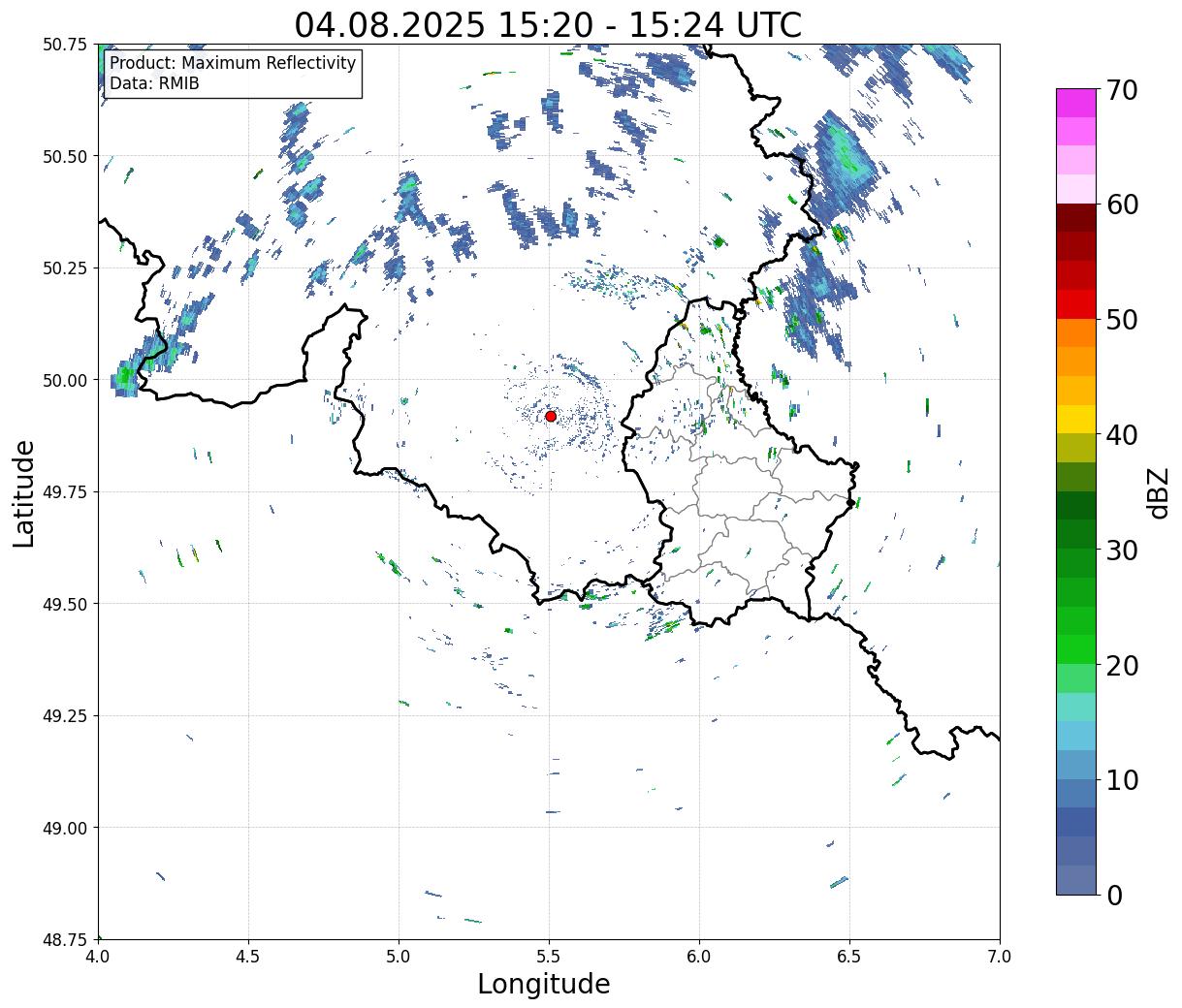The height and width of the screenshot is (1008, 1182).
Task: Click the colorbar tick label 50
Action: coord(1121,320)
